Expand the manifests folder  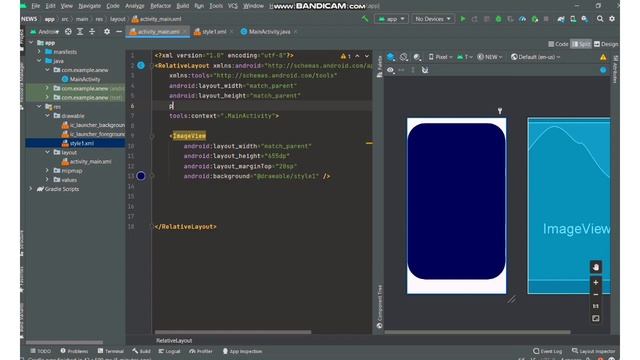[39, 51]
